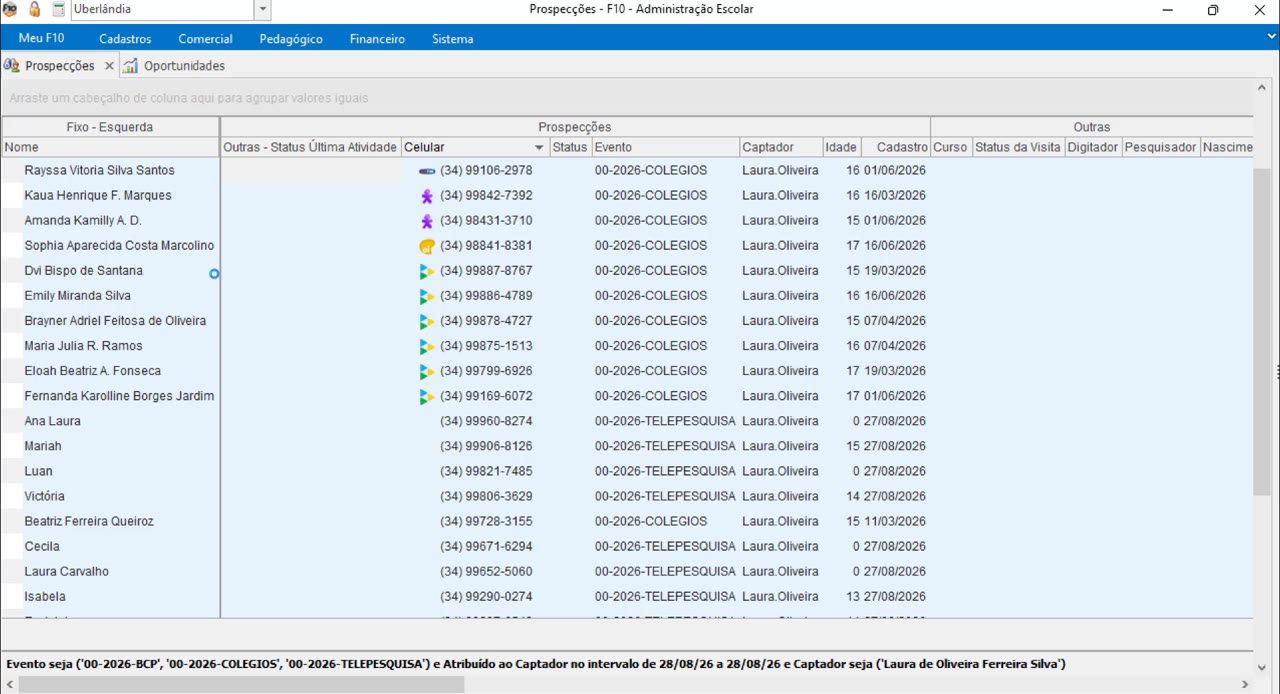Click the Uberlândia unit combo box field
This screenshot has width=1280, height=694.
(x=163, y=10)
